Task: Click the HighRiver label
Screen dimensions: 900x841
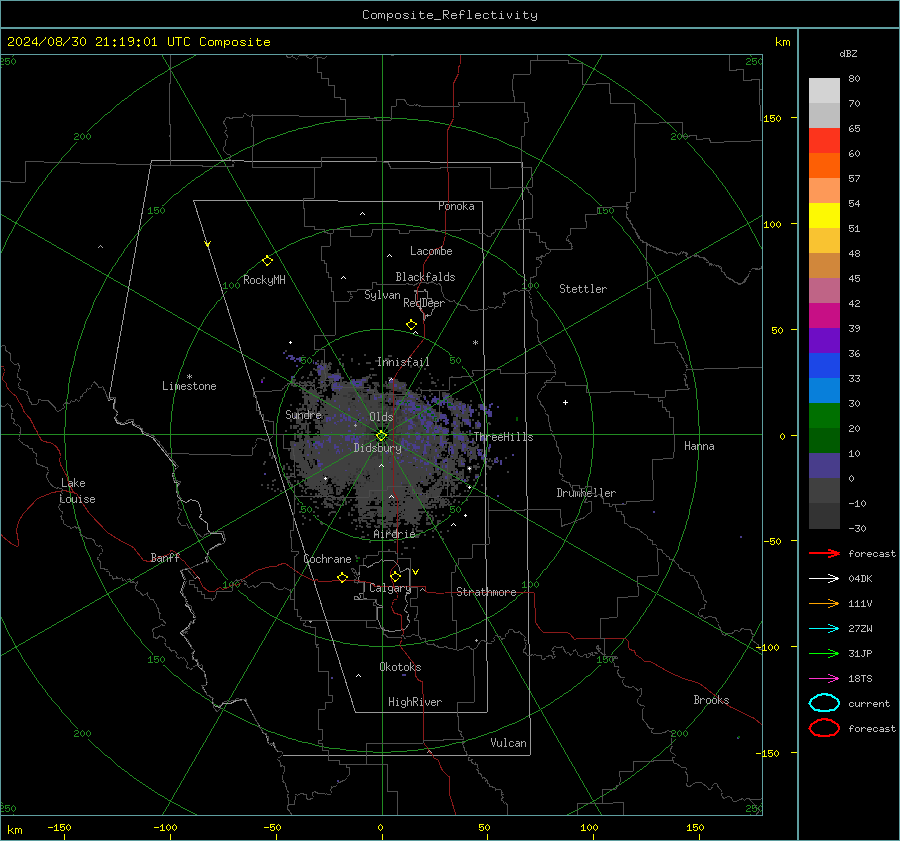Action: [x=415, y=702]
